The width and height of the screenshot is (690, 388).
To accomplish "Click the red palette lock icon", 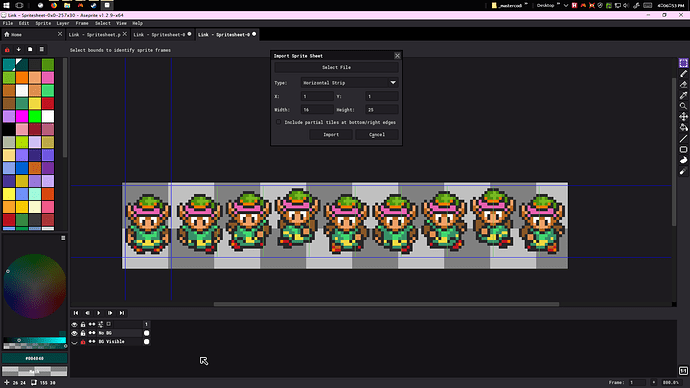I will tap(7, 50).
